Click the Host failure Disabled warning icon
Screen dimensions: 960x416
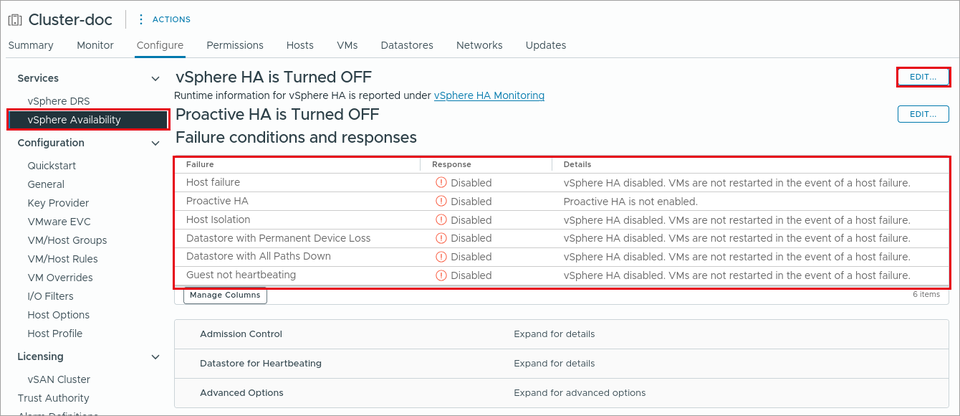[x=441, y=183]
